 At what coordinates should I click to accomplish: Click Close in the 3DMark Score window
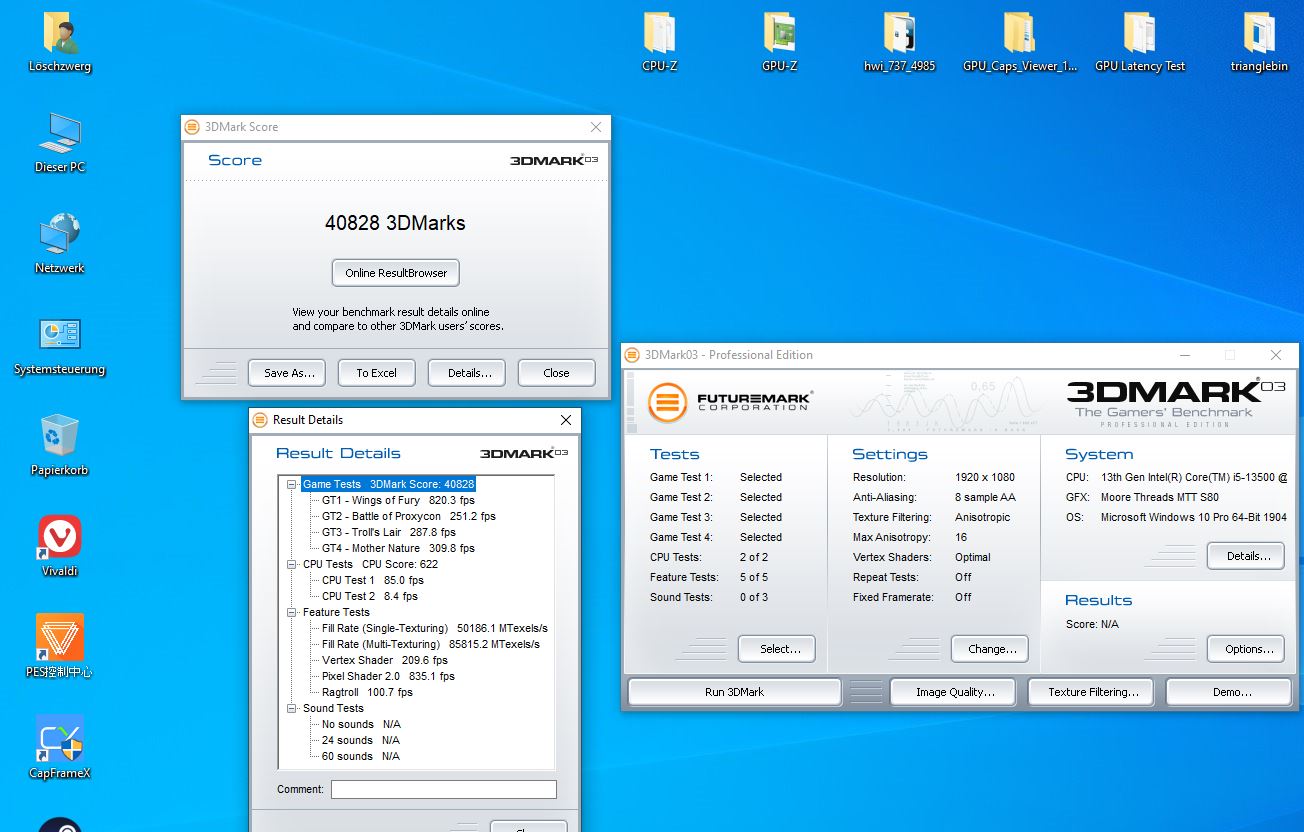point(556,373)
